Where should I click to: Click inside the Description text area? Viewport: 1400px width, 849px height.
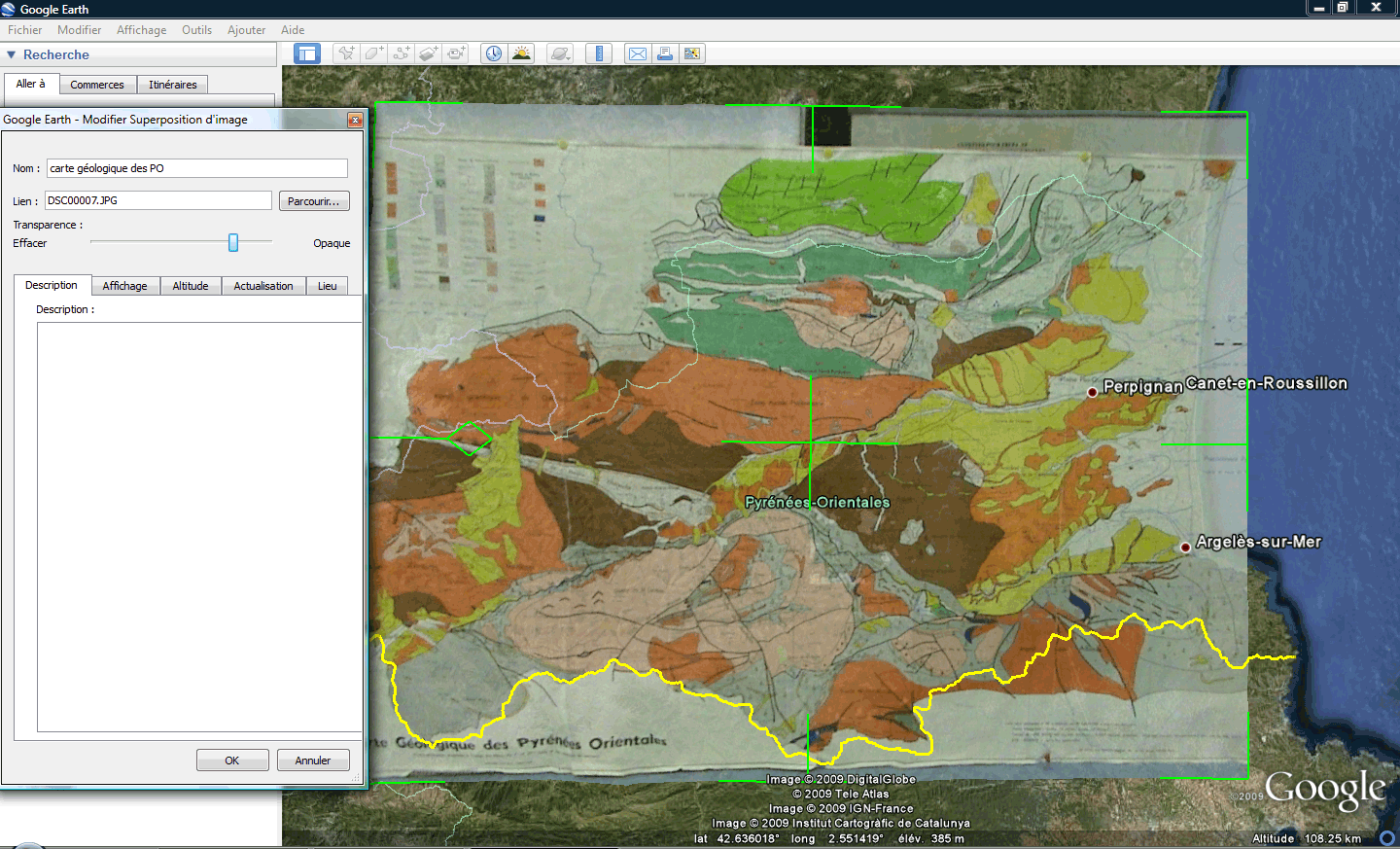(x=199, y=526)
